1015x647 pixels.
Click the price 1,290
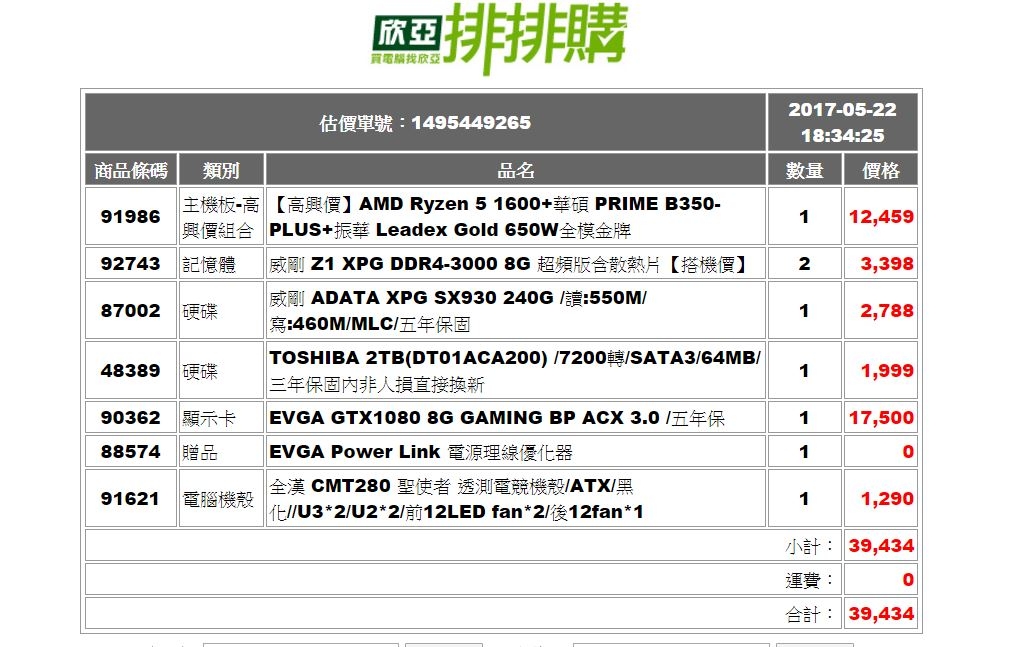pyautogui.click(x=887, y=499)
